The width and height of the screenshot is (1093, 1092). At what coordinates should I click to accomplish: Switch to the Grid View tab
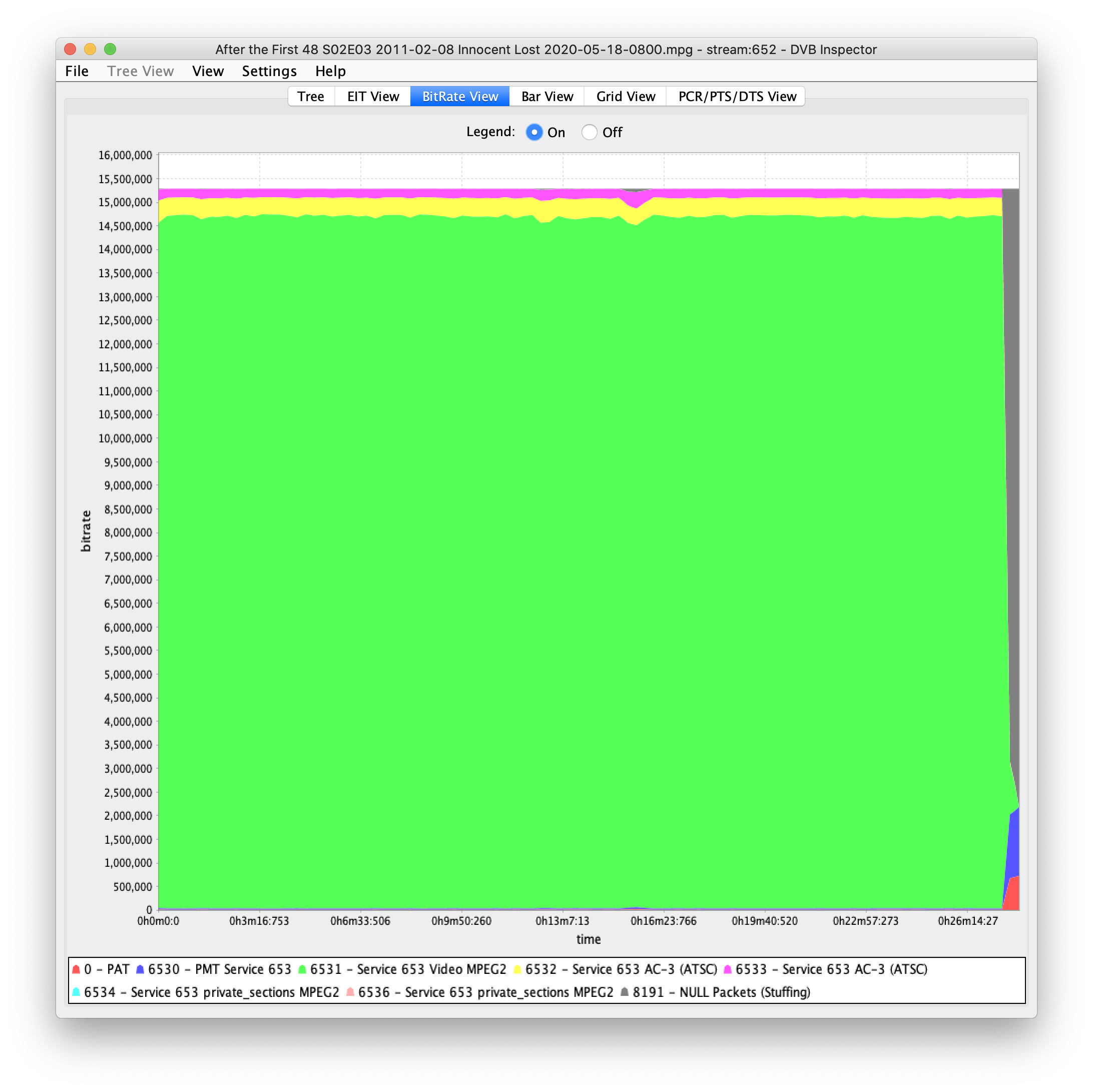[625, 97]
